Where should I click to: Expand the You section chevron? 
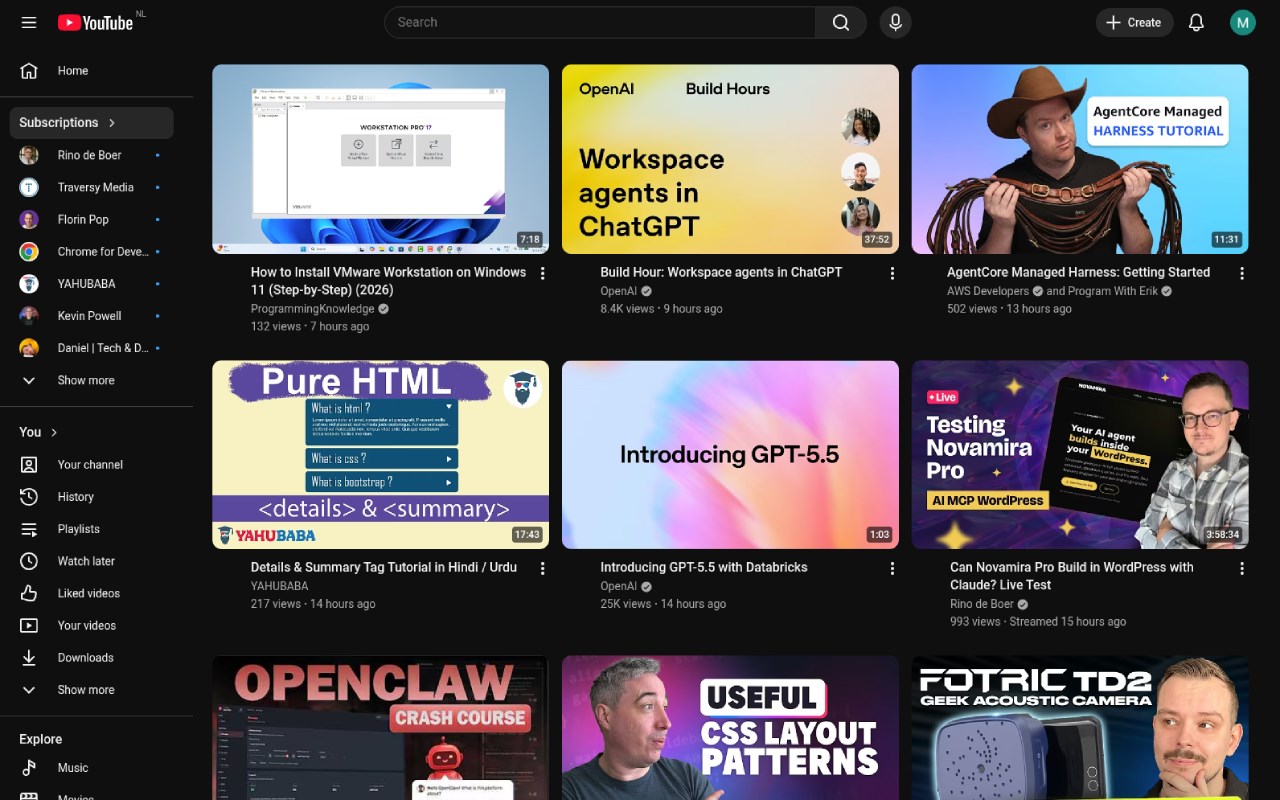(54, 432)
